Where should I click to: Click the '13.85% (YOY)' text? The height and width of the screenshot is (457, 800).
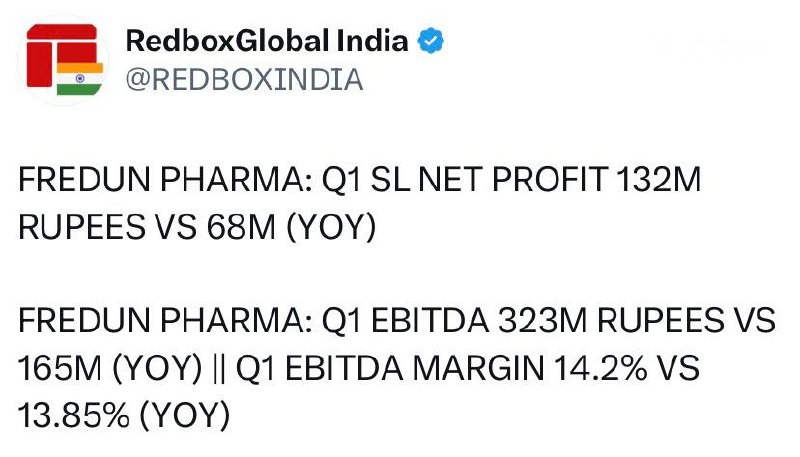coord(124,415)
